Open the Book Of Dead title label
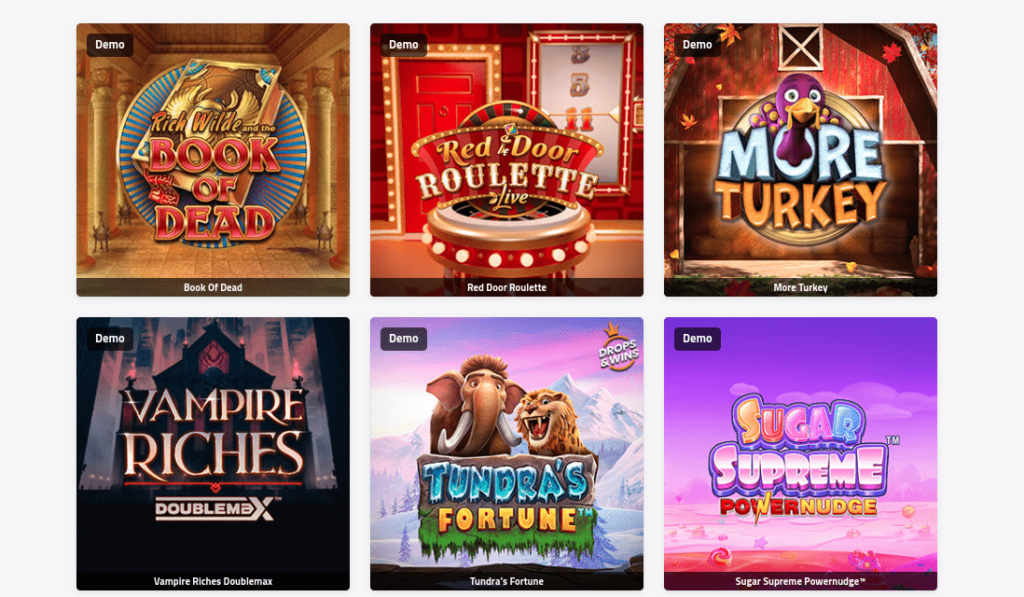1024x597 pixels. tap(213, 287)
